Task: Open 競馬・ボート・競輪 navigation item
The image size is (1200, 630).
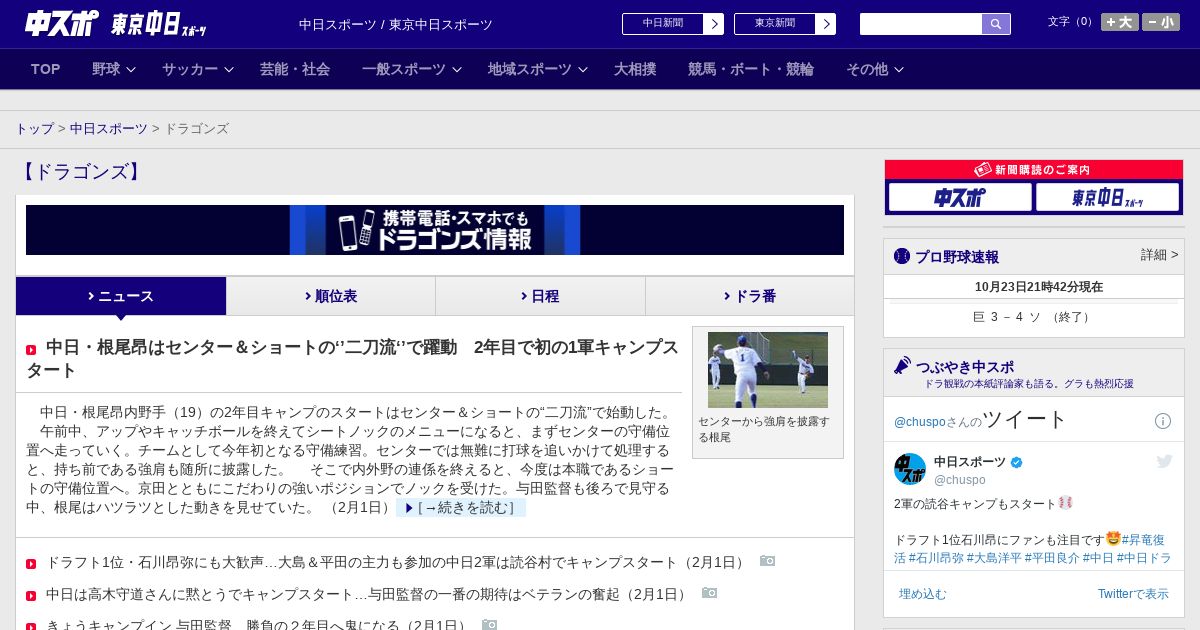Action: (x=751, y=69)
